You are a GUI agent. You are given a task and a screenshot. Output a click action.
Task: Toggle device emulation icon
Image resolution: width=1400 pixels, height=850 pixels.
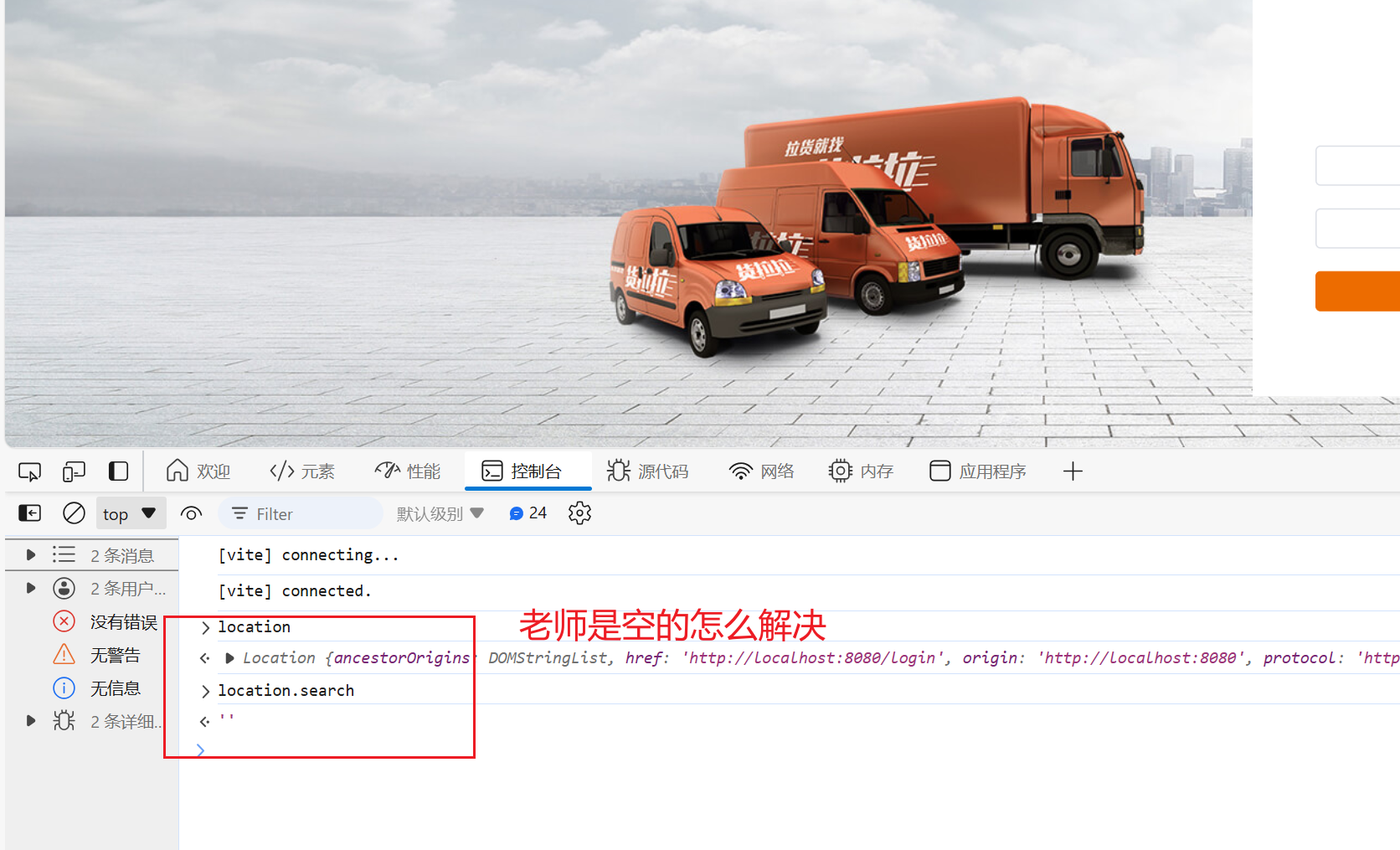(74, 471)
